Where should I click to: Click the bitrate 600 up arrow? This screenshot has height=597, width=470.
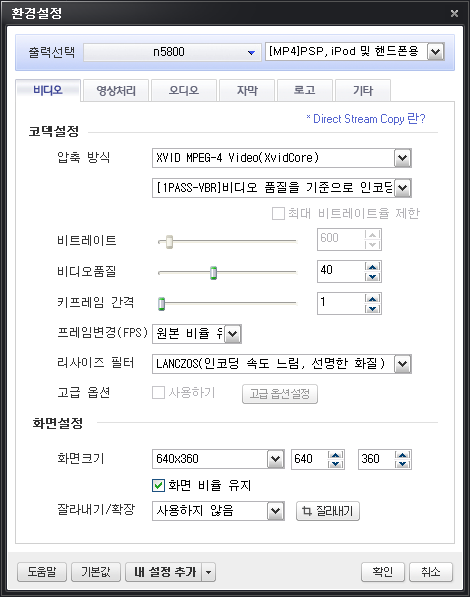[372, 235]
